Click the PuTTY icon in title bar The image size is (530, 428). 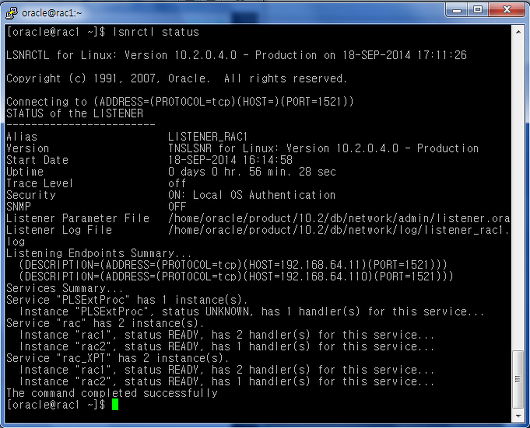click(x=11, y=13)
